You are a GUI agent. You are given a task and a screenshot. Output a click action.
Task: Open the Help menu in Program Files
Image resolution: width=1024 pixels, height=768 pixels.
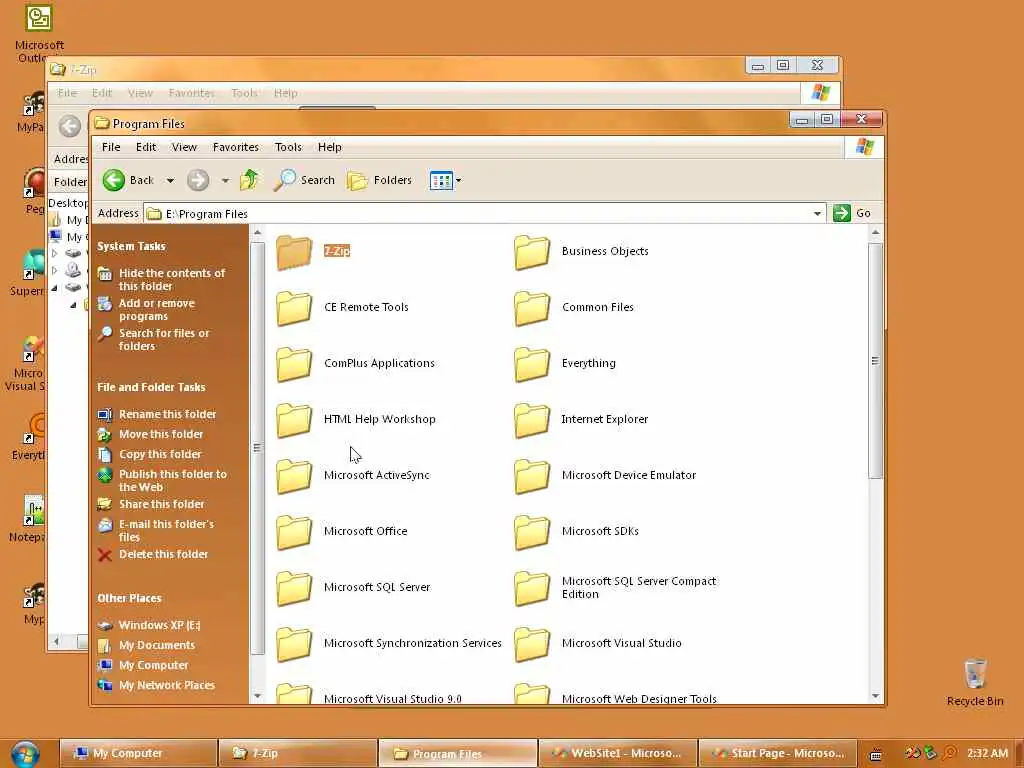tap(330, 147)
